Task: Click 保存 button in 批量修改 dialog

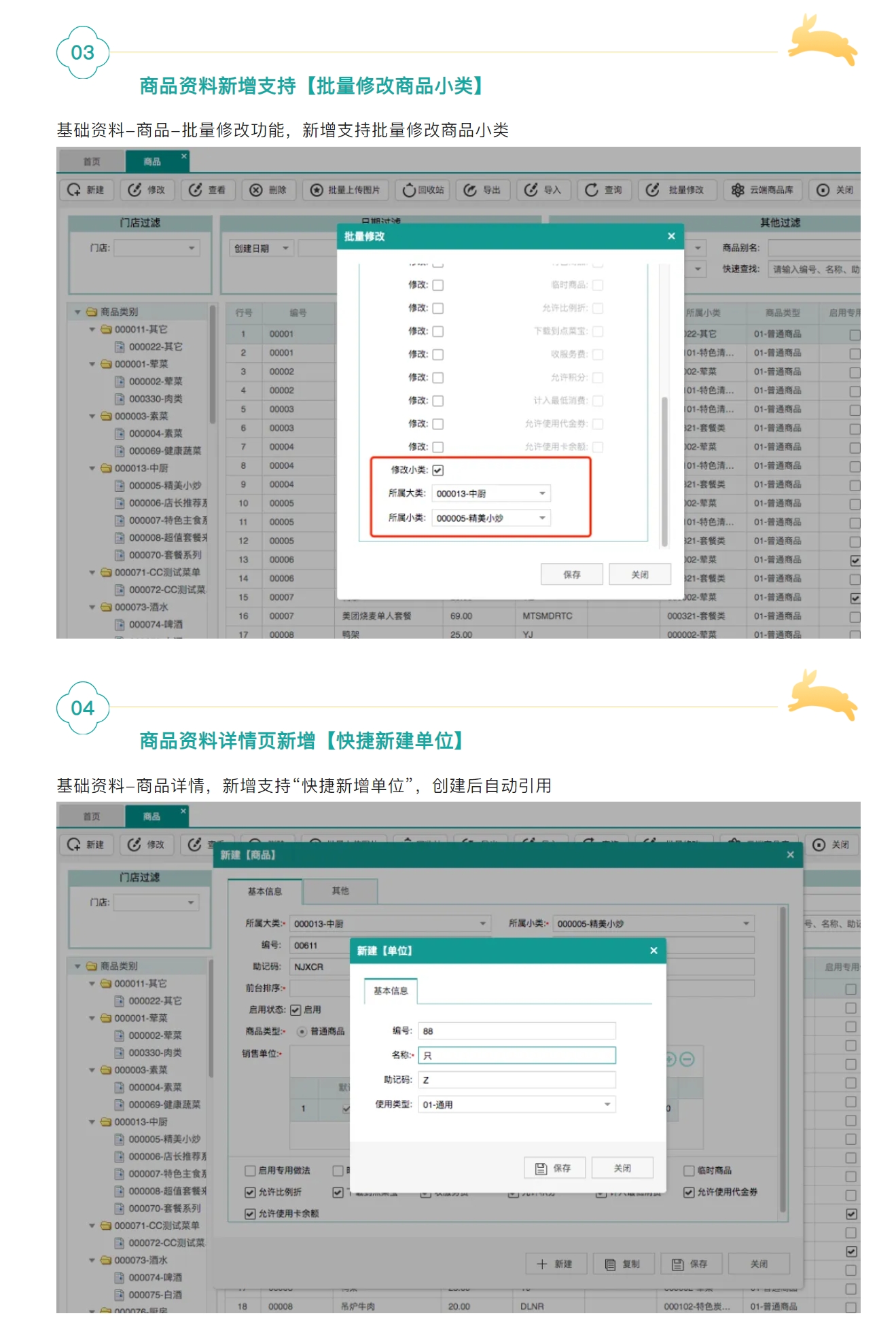Action: tap(572, 574)
